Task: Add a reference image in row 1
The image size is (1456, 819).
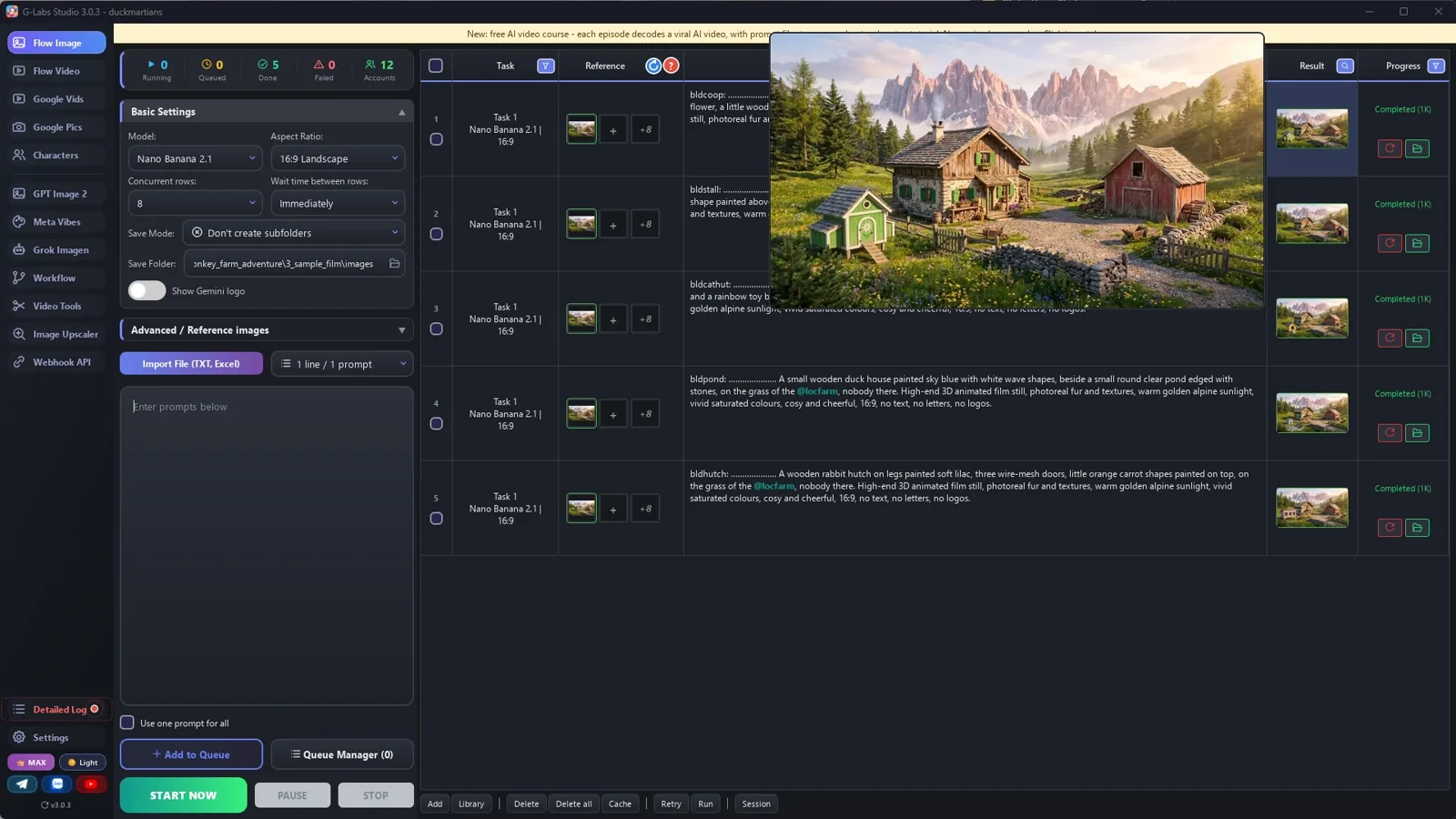Action: [x=613, y=130]
